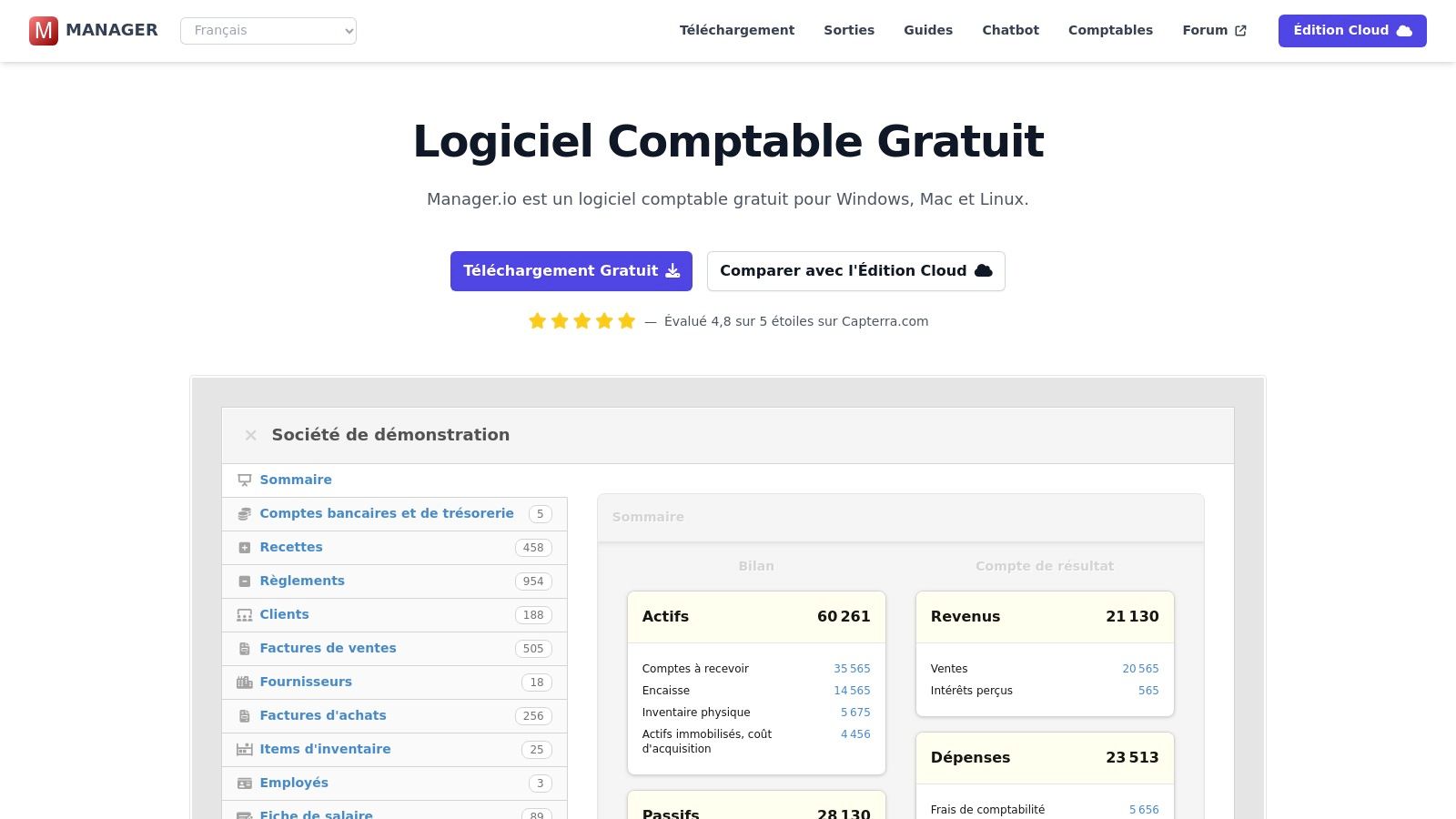
Task: Click the icon beside Items d'inventaire
Action: click(244, 750)
